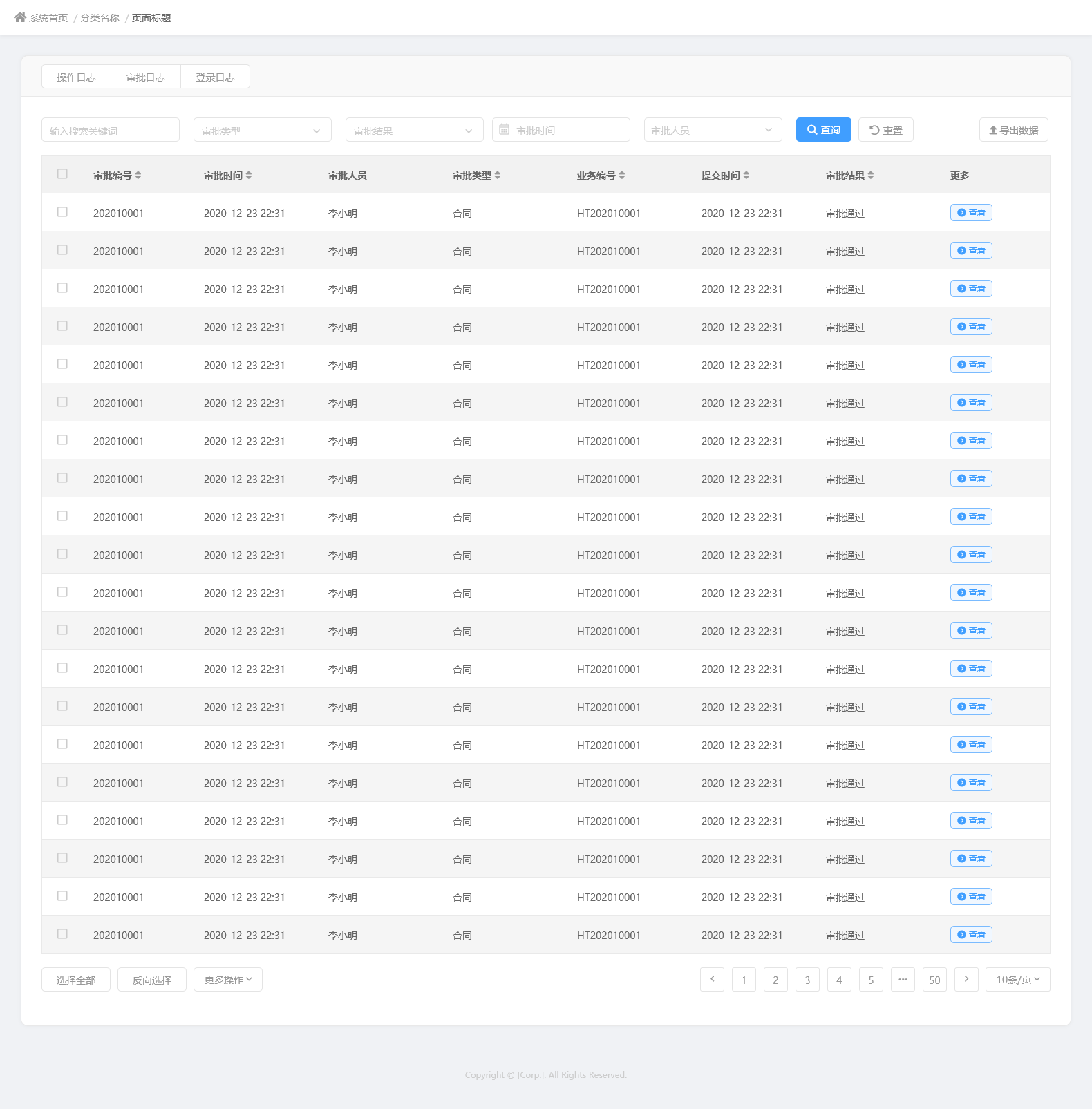This screenshot has height=1109, width=1092.
Task: Open the 审批类型 filter dropdown
Action: [x=263, y=130]
